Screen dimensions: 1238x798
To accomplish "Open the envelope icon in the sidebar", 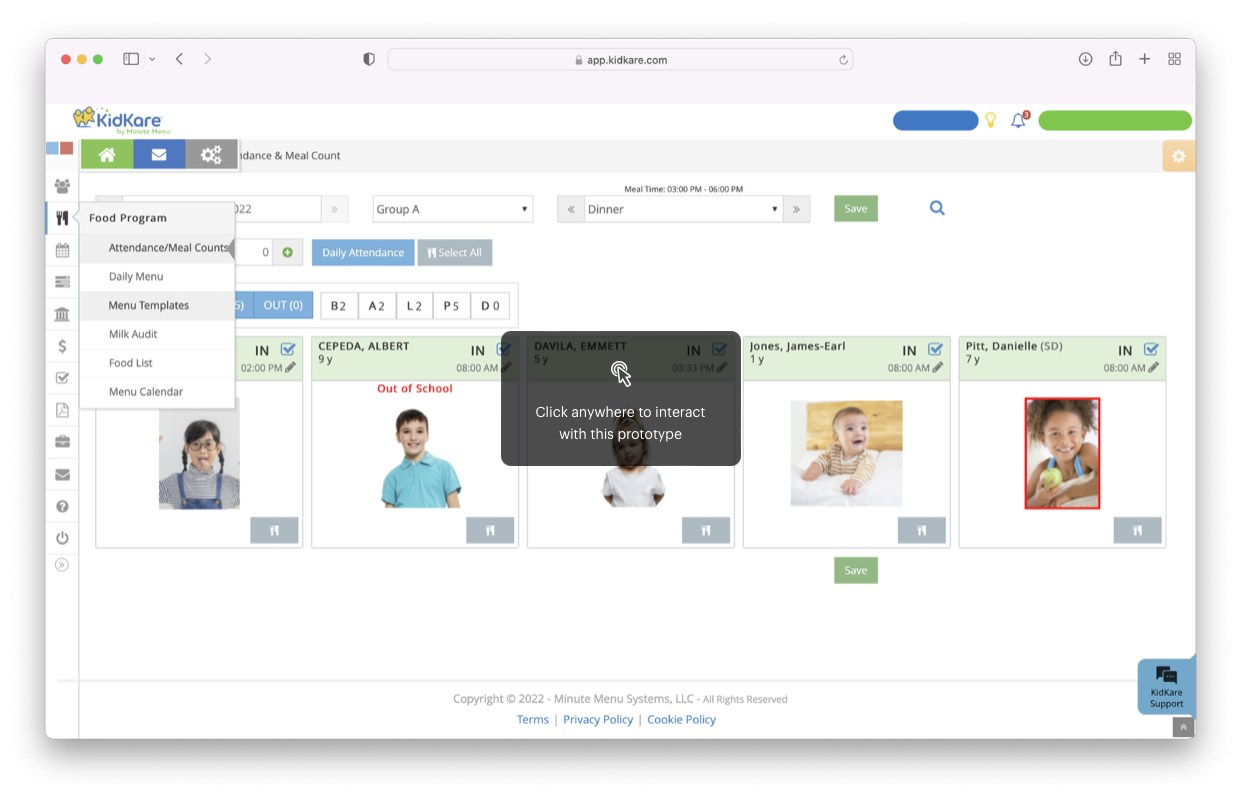I will click(x=62, y=474).
